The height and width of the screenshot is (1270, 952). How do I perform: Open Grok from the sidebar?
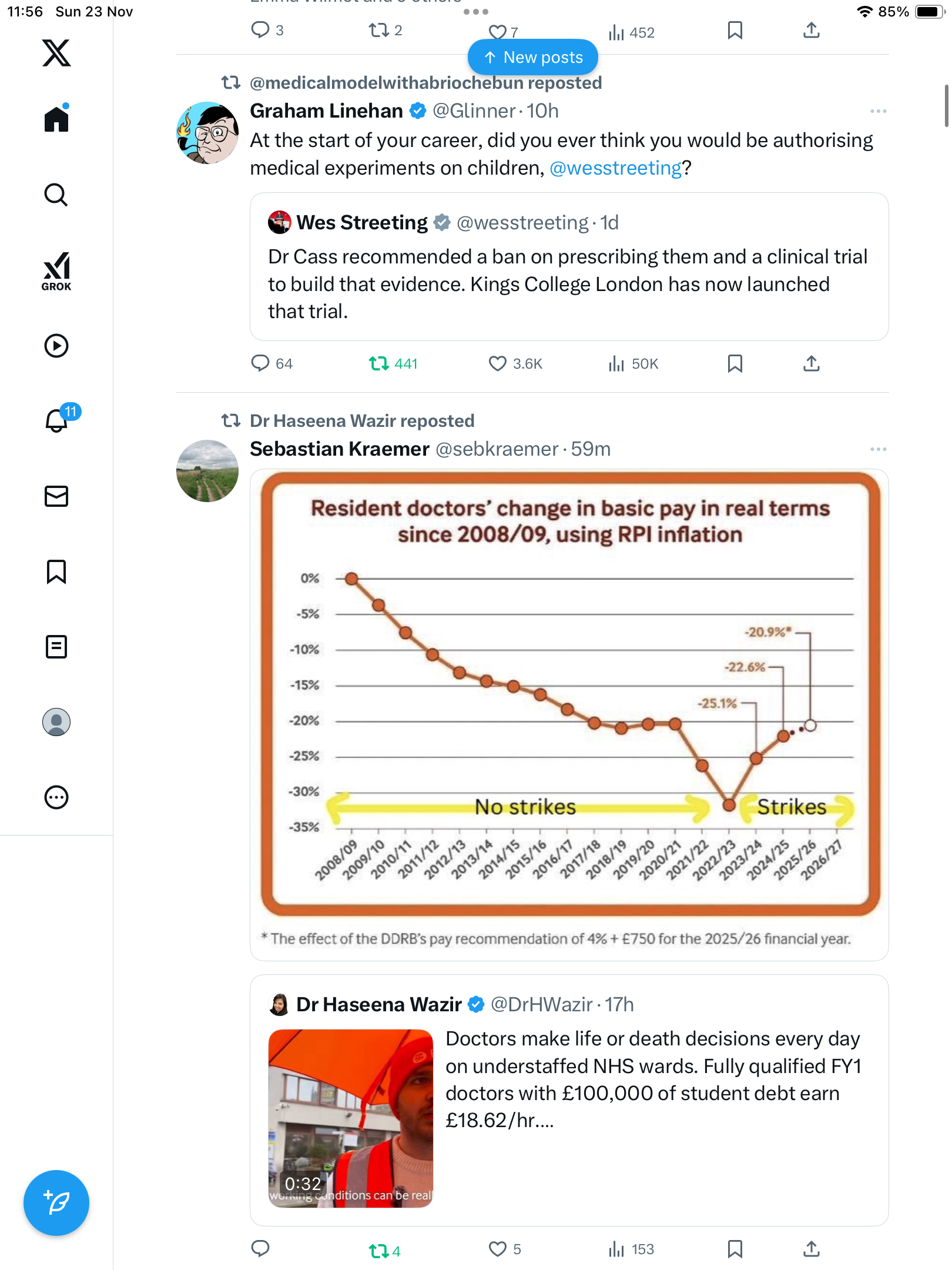pos(56,271)
